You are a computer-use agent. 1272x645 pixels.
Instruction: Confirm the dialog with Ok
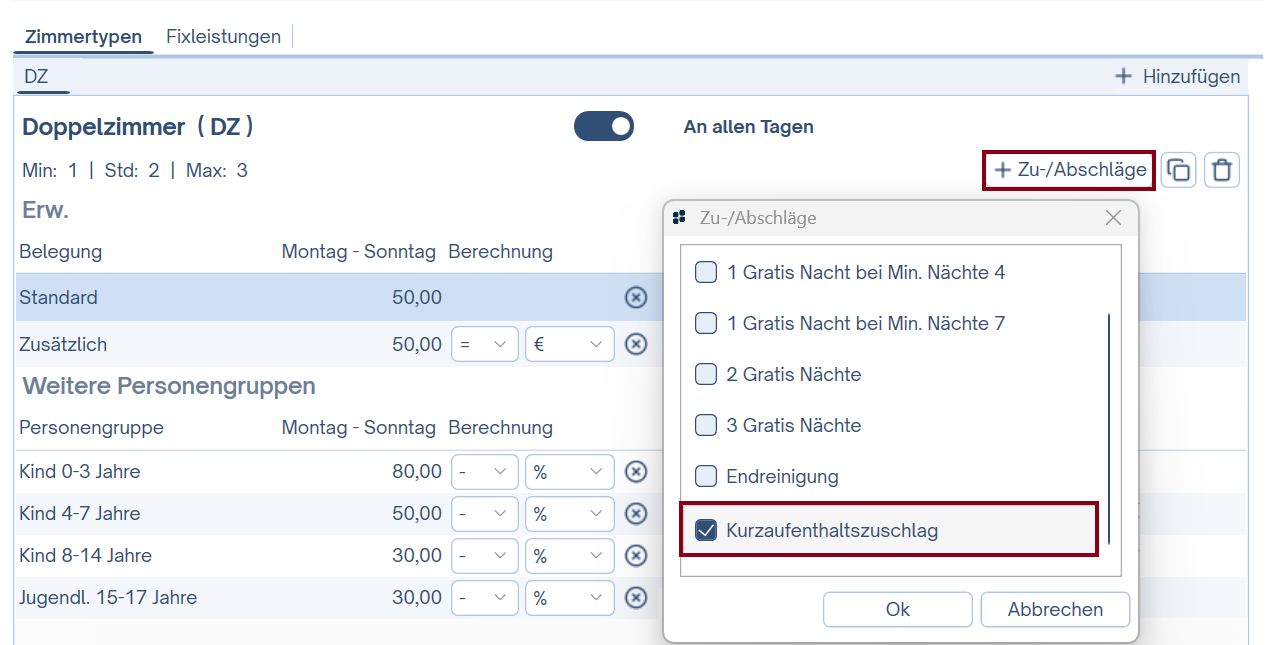pos(897,609)
